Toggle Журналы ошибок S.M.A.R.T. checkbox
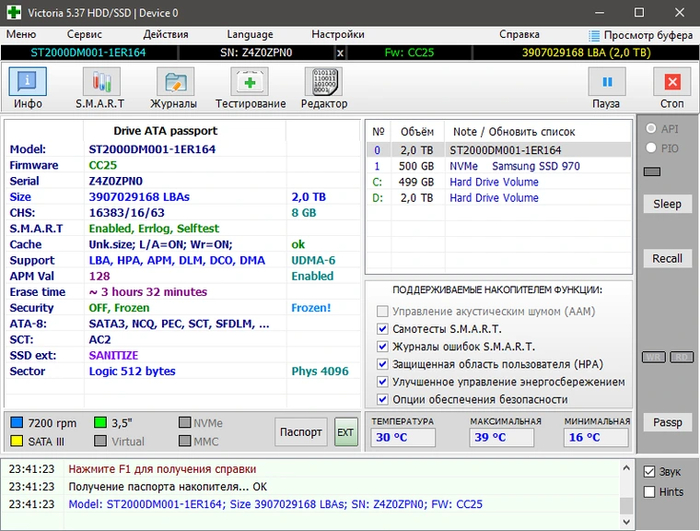Viewport: 700px width, 531px height. tap(382, 346)
